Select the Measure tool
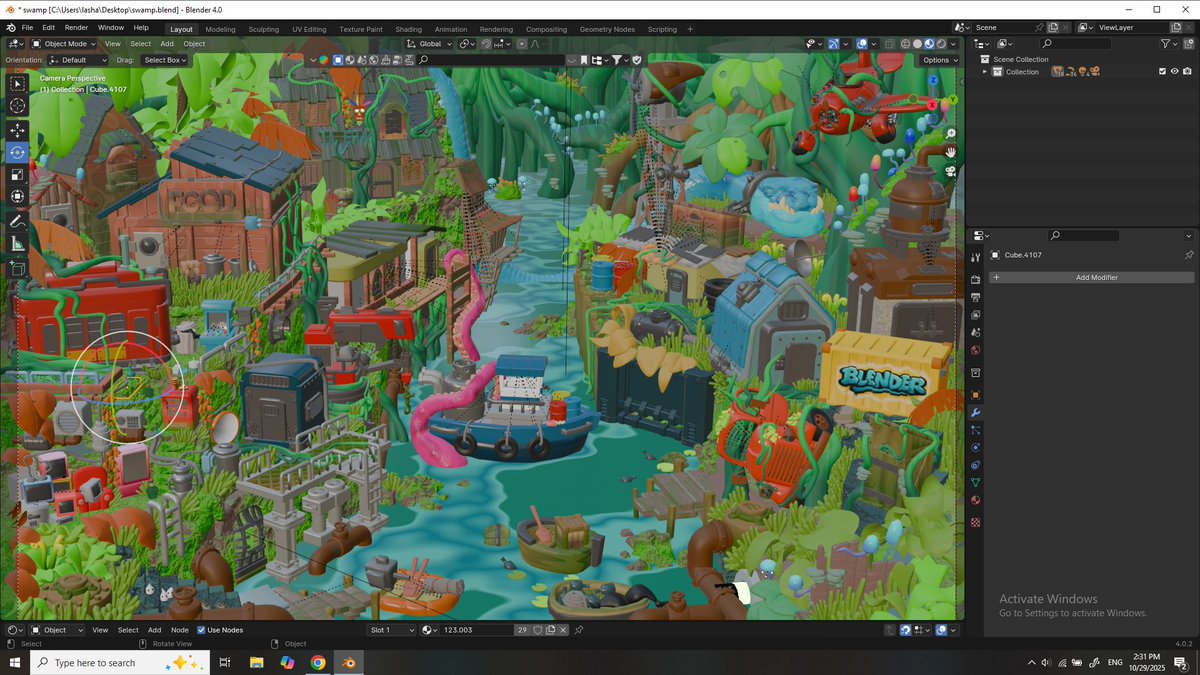Image resolution: width=1200 pixels, height=675 pixels. point(17,243)
